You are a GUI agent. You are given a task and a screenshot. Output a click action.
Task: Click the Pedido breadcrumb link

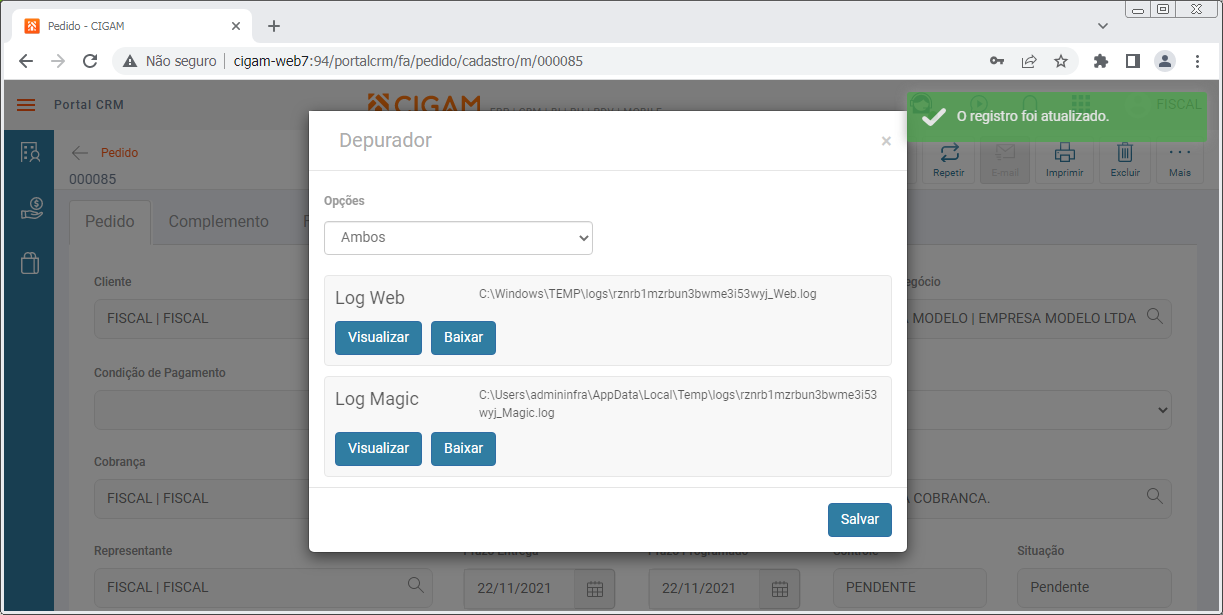[119, 153]
